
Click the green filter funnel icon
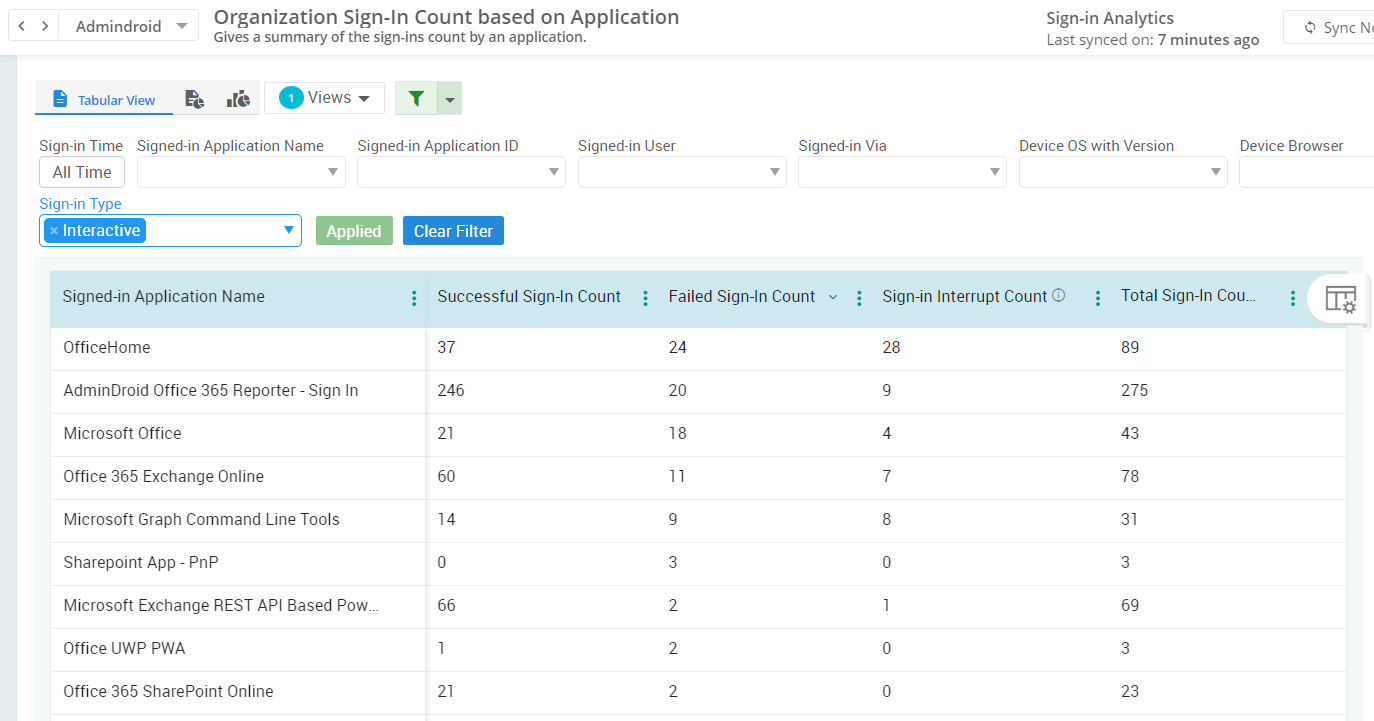[416, 98]
